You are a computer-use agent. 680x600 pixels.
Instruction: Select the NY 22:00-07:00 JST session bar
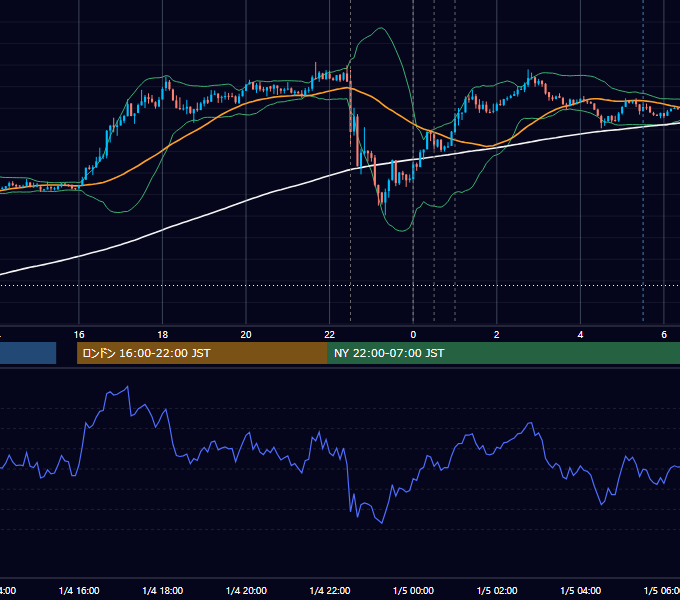coord(503,353)
